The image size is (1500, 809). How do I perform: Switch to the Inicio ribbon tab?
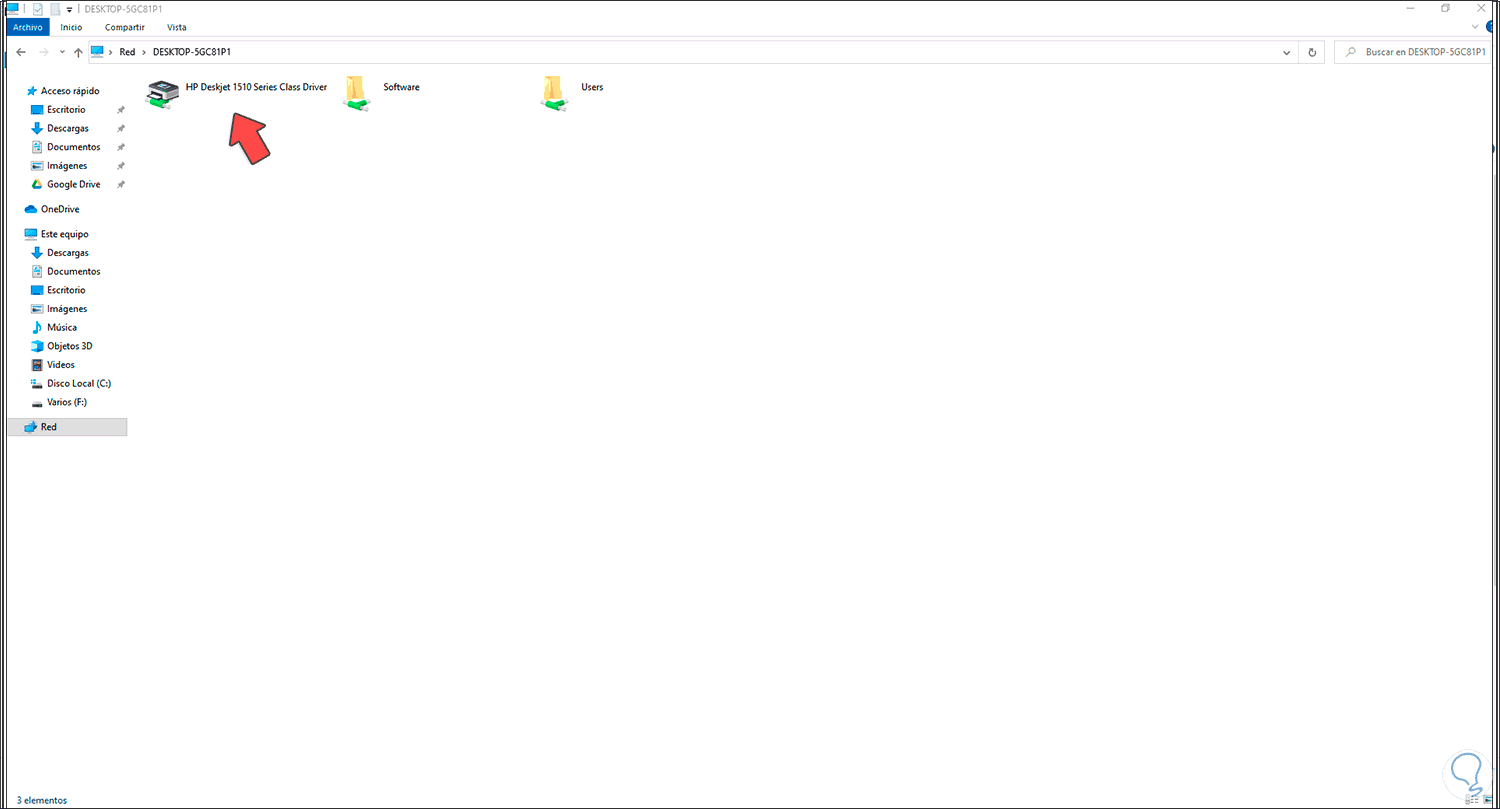click(71, 27)
